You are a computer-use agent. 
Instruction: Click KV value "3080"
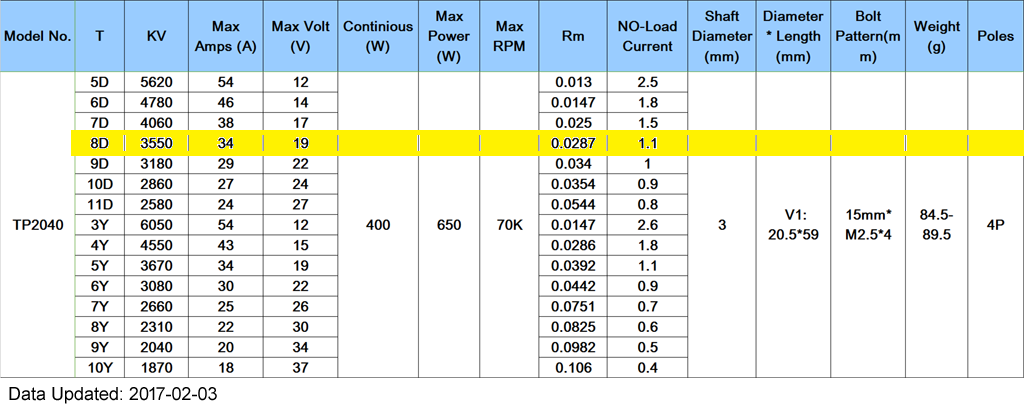[x=156, y=286]
